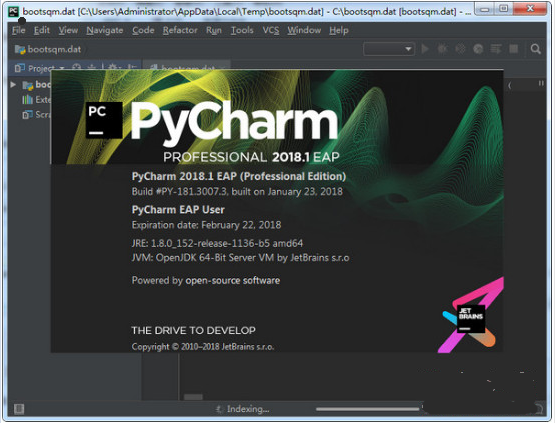The width and height of the screenshot is (555, 423).
Task: Click the pause bars icon at the editor's right edge
Action: click(x=541, y=83)
